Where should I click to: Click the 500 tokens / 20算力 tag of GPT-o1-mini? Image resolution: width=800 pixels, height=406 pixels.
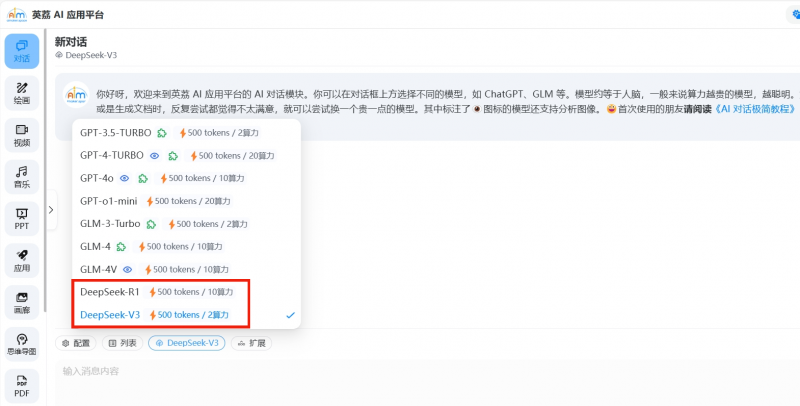click(x=188, y=201)
